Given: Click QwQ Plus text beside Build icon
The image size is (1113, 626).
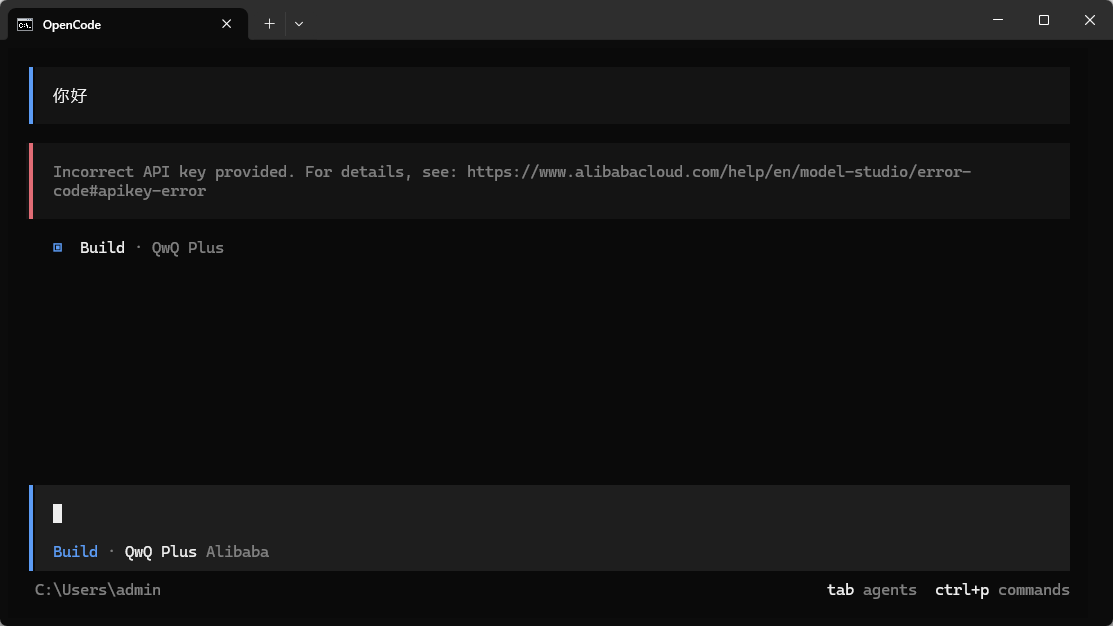Looking at the screenshot, I should coord(187,248).
